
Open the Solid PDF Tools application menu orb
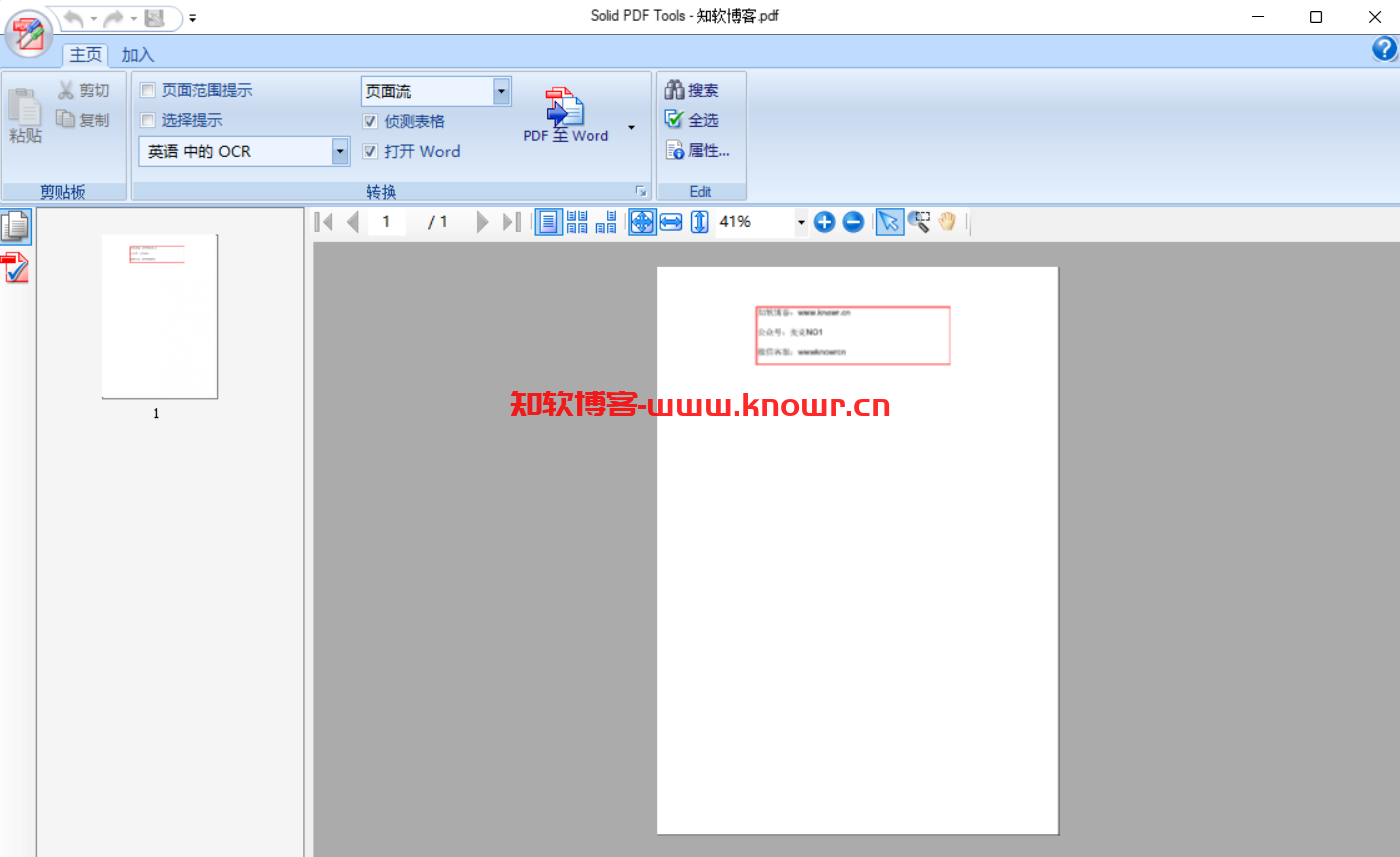(x=30, y=33)
